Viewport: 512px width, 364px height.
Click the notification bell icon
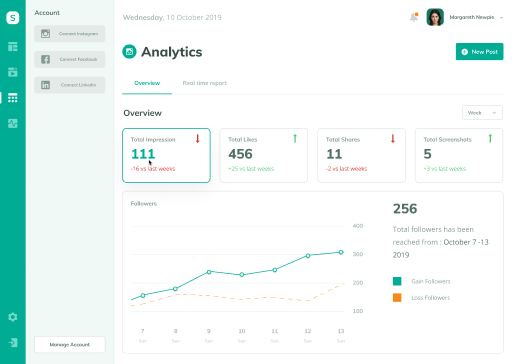click(414, 17)
